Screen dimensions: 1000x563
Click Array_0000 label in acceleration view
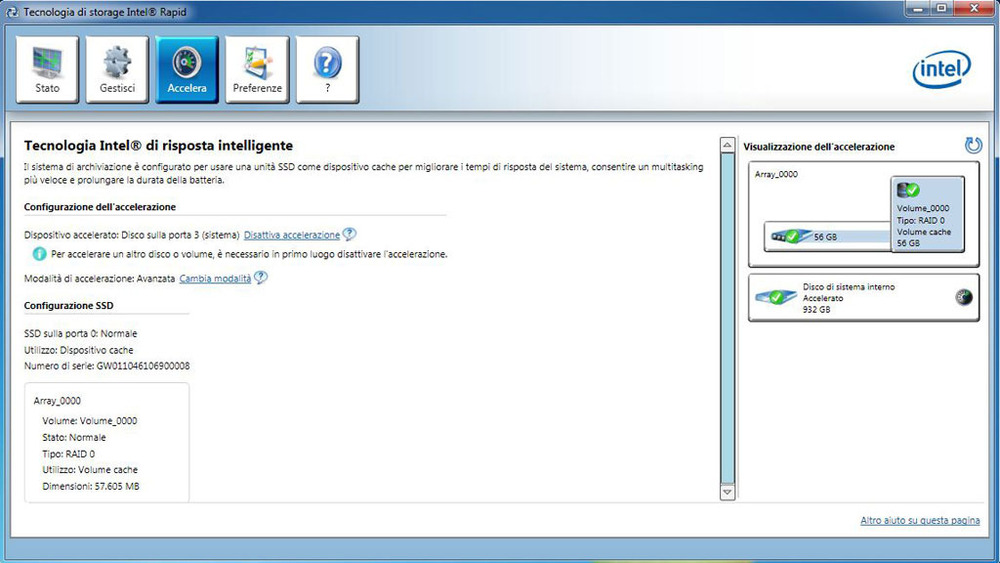click(x=776, y=174)
